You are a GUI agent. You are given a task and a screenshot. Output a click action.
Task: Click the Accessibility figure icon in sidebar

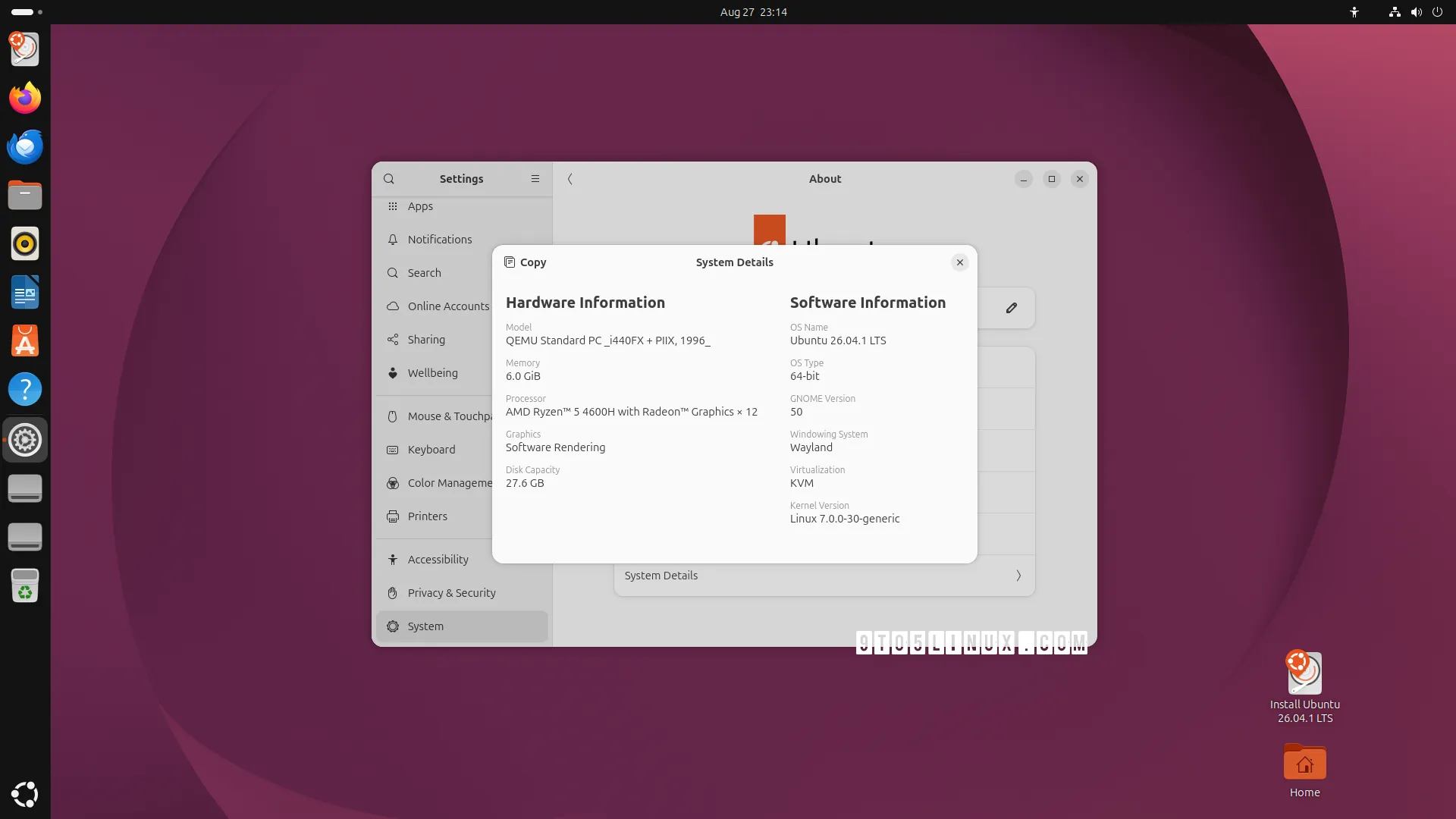(393, 560)
